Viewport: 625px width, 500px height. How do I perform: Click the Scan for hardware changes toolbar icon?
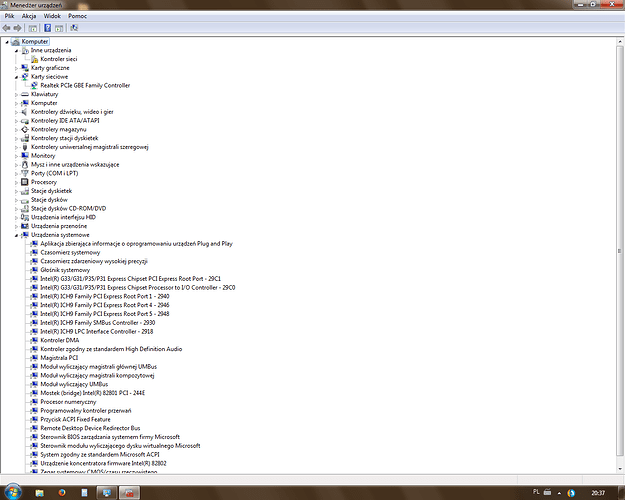pos(74,28)
